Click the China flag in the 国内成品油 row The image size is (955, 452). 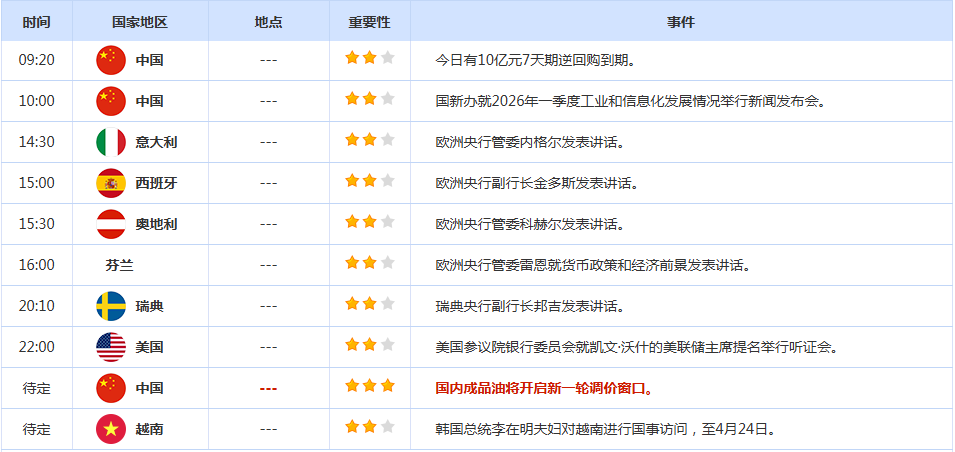111,388
